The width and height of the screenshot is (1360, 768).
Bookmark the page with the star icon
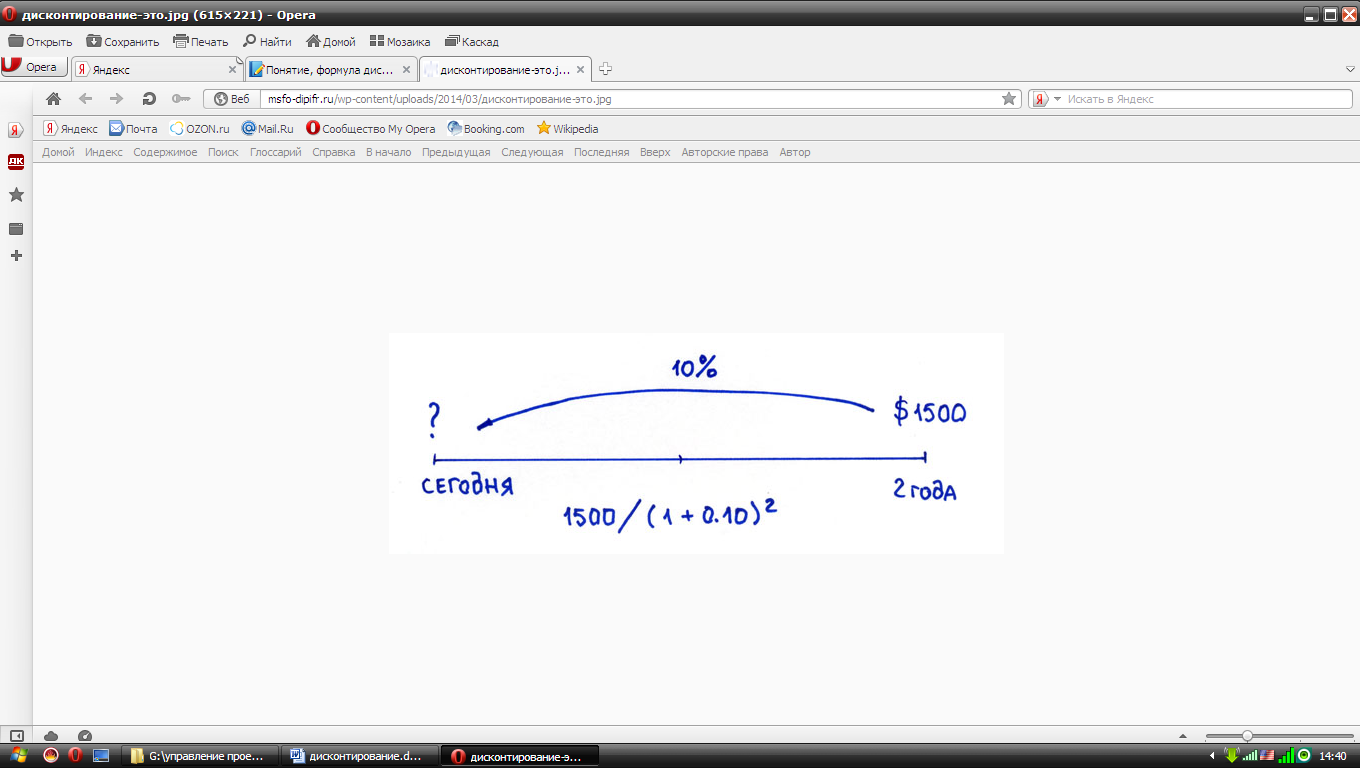coord(1009,99)
